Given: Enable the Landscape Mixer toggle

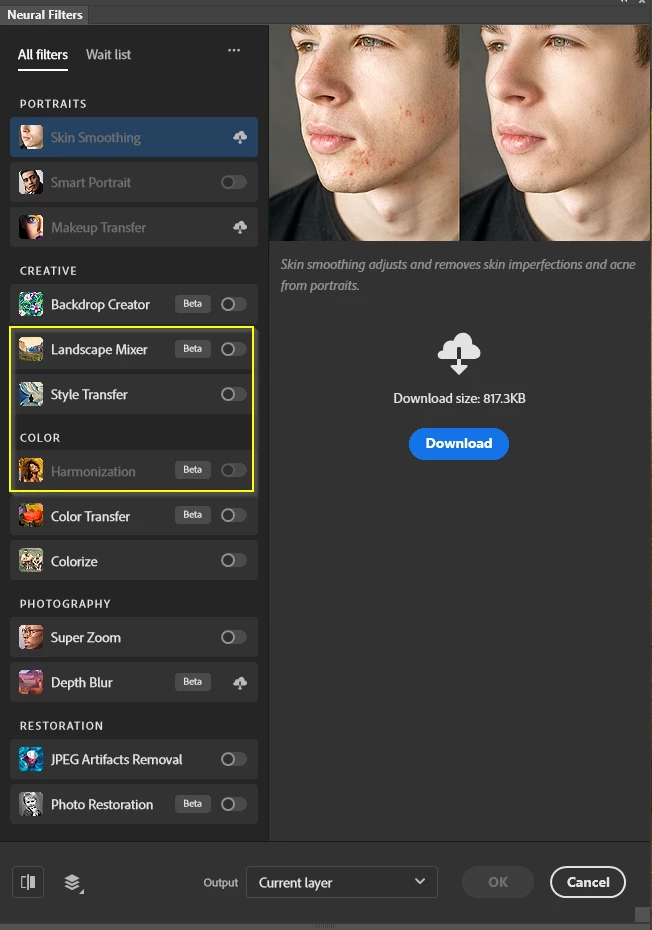Looking at the screenshot, I should coord(234,349).
